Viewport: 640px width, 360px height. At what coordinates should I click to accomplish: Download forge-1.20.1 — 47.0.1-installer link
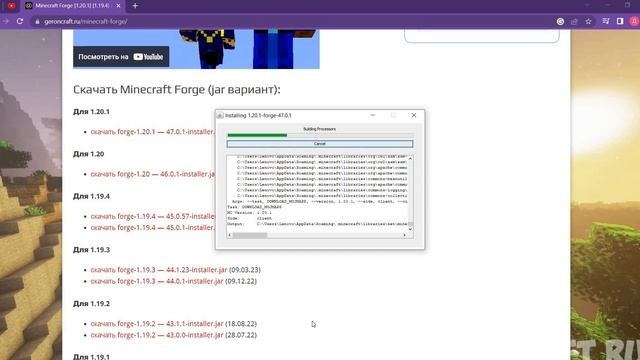(x=153, y=132)
